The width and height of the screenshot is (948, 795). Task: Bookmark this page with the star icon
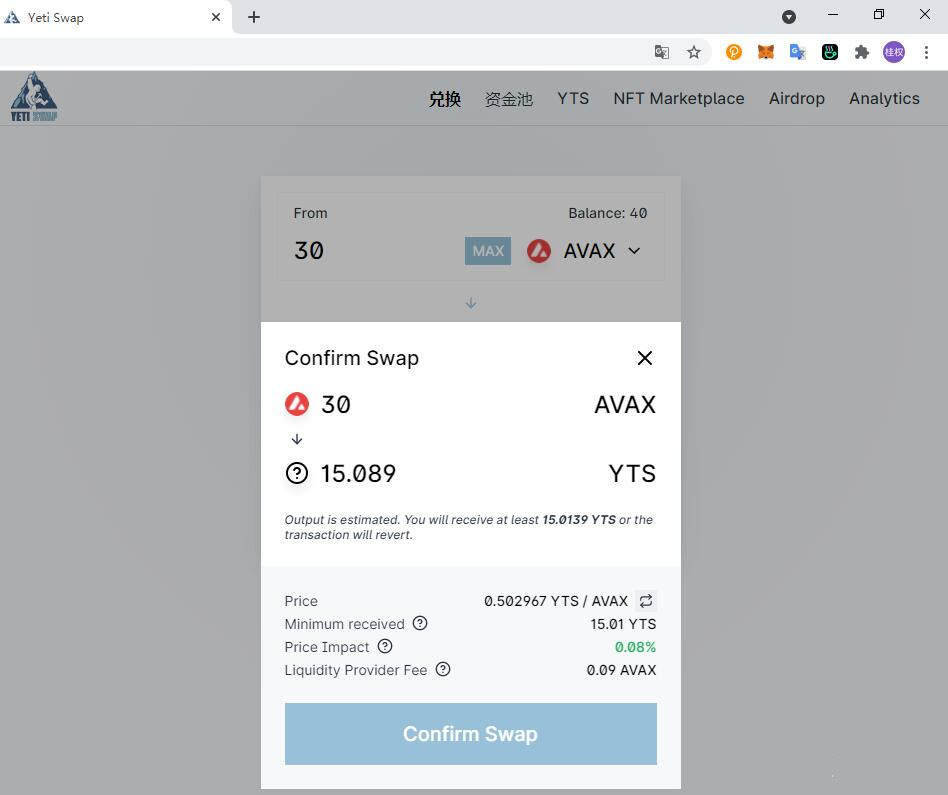pos(693,53)
